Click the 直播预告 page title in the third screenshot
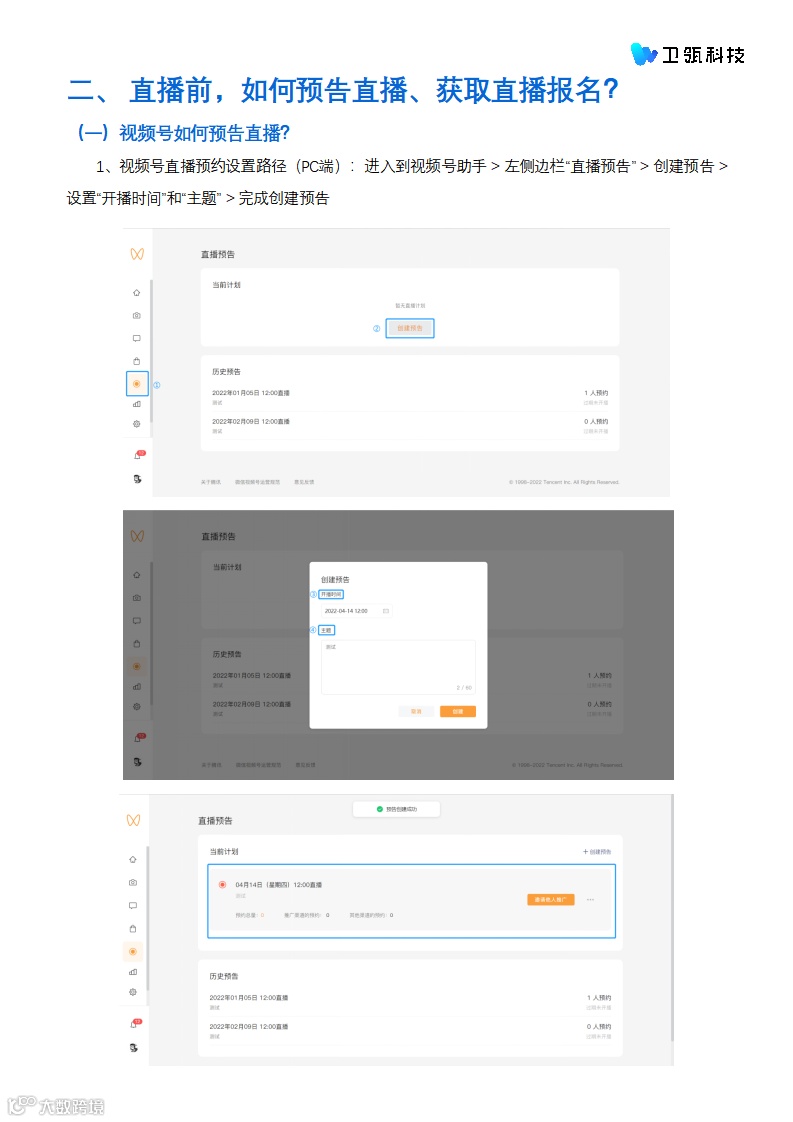This screenshot has height=1122, width=793. pos(215,821)
